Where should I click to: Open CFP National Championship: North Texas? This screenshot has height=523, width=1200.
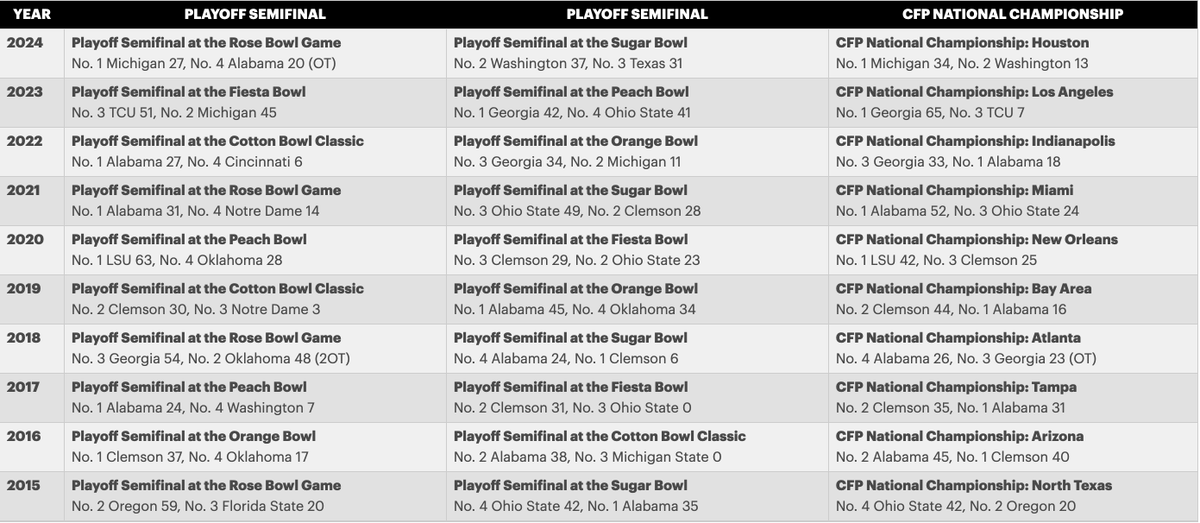click(974, 485)
